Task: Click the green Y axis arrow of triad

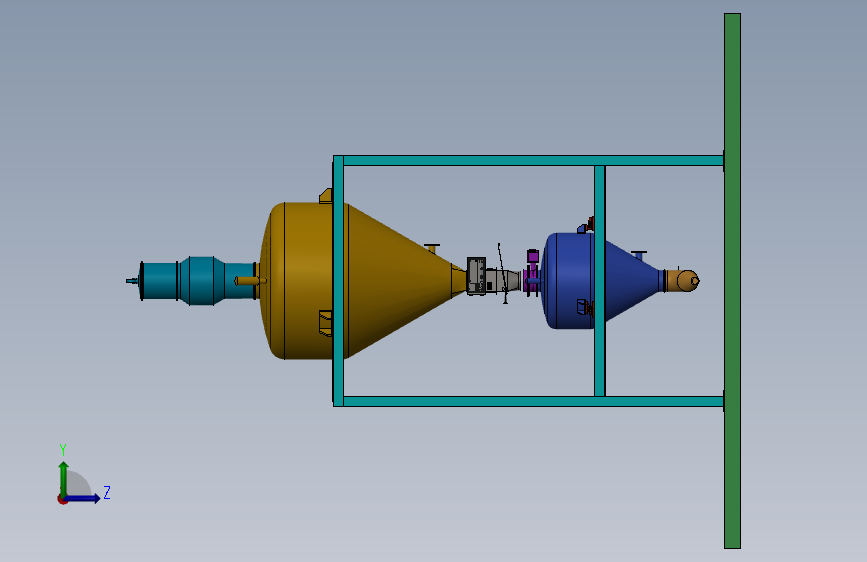Action: click(64, 479)
